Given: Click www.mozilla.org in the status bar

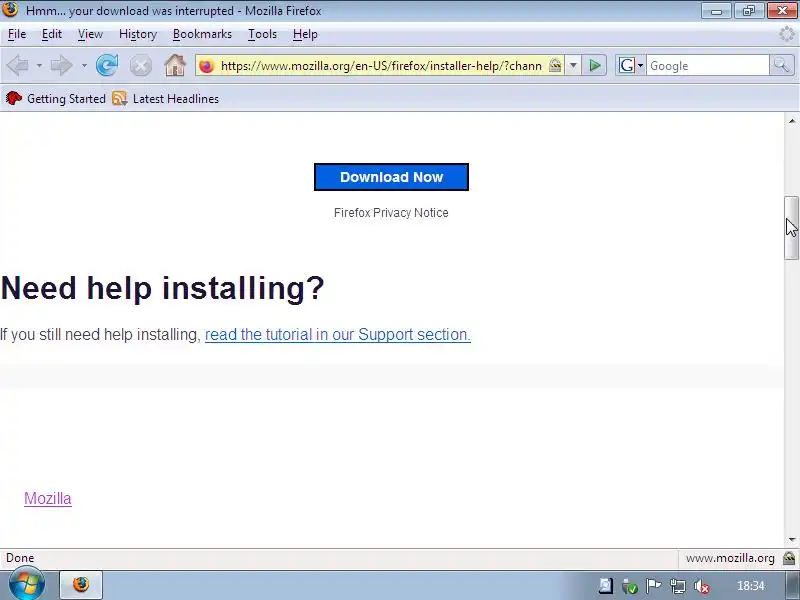Looking at the screenshot, I should click(730, 558).
